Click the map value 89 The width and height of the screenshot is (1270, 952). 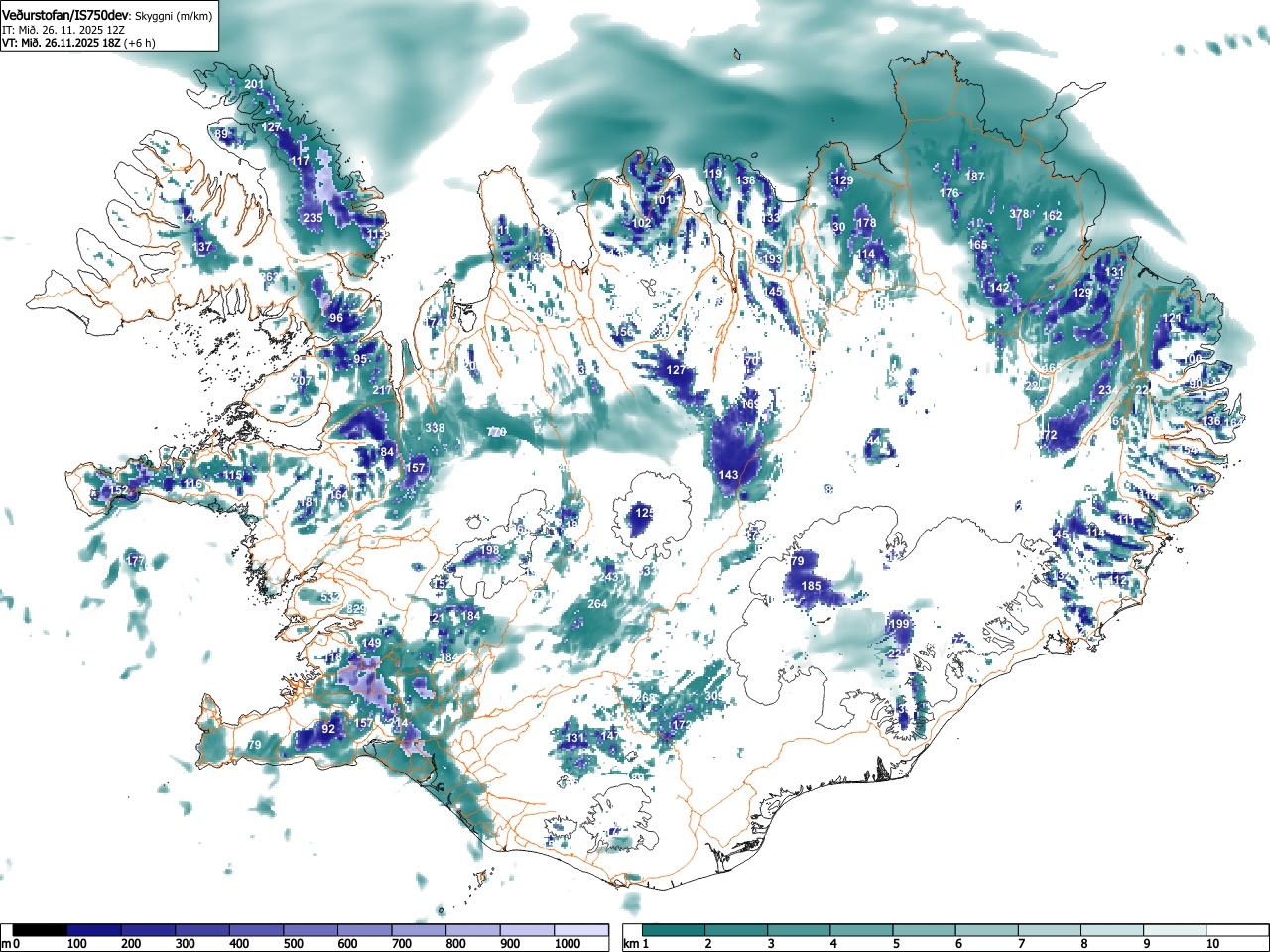221,134
